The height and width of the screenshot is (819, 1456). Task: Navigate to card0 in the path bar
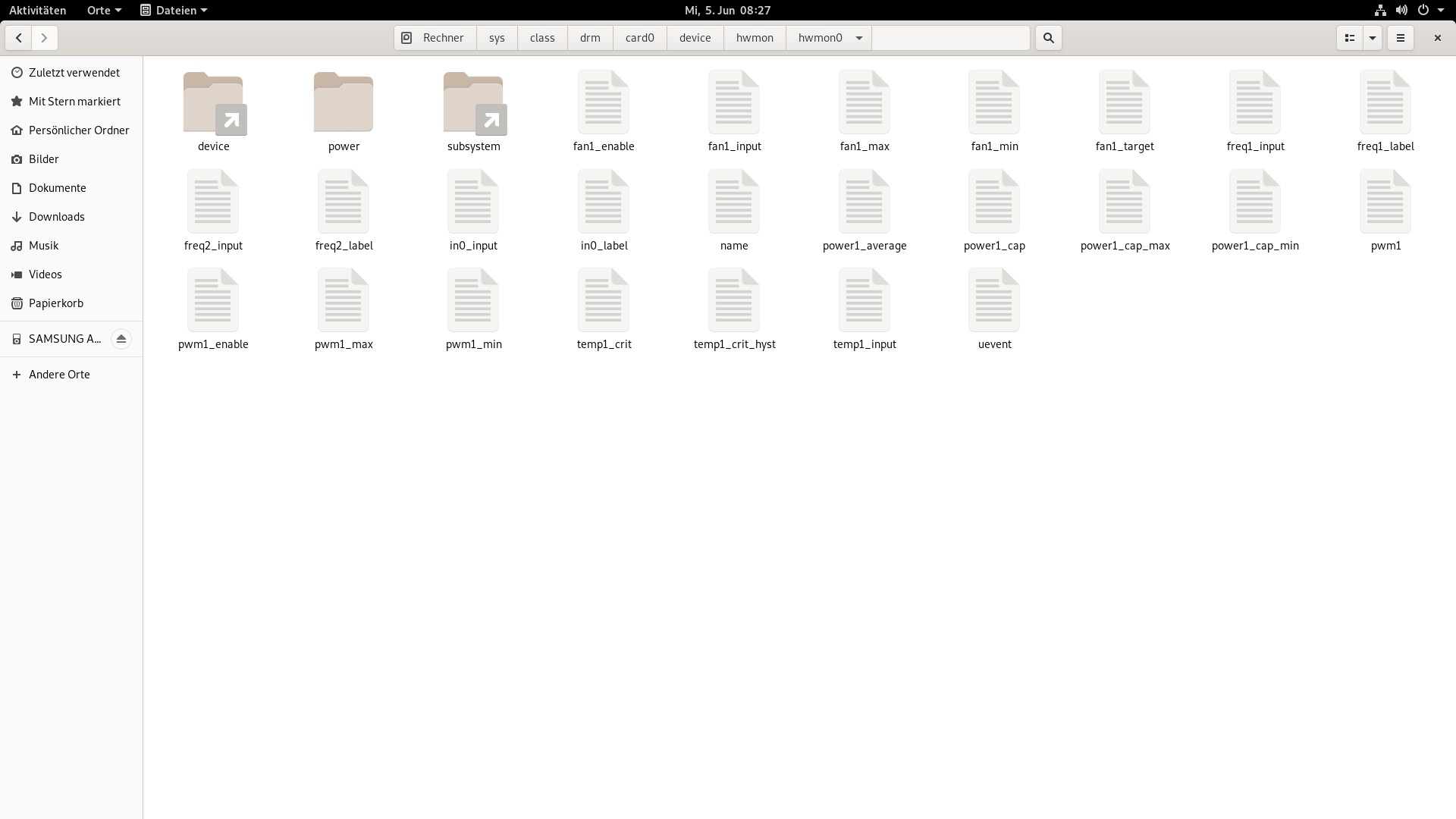tap(639, 38)
